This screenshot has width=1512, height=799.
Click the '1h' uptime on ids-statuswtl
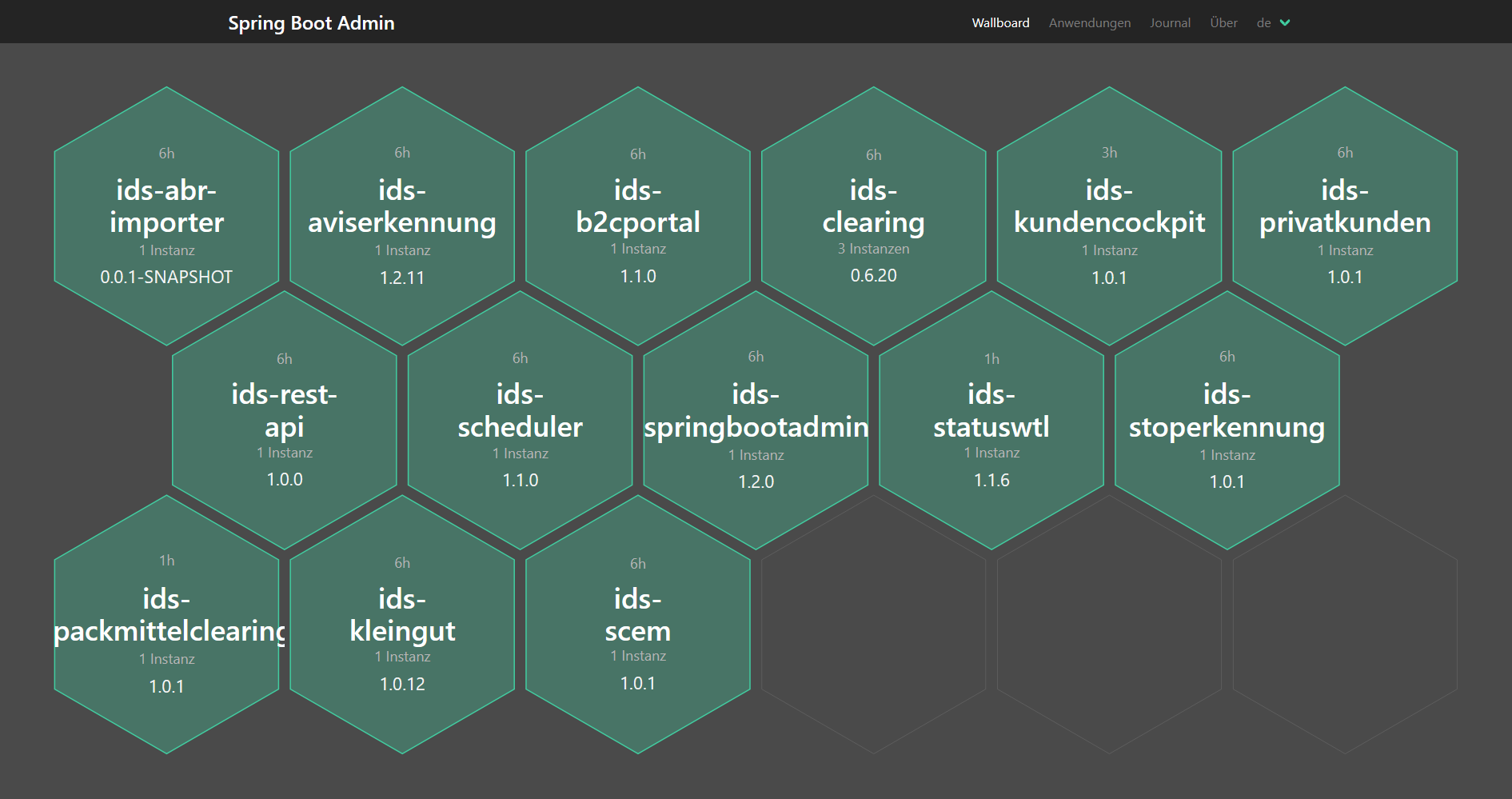coord(991,359)
